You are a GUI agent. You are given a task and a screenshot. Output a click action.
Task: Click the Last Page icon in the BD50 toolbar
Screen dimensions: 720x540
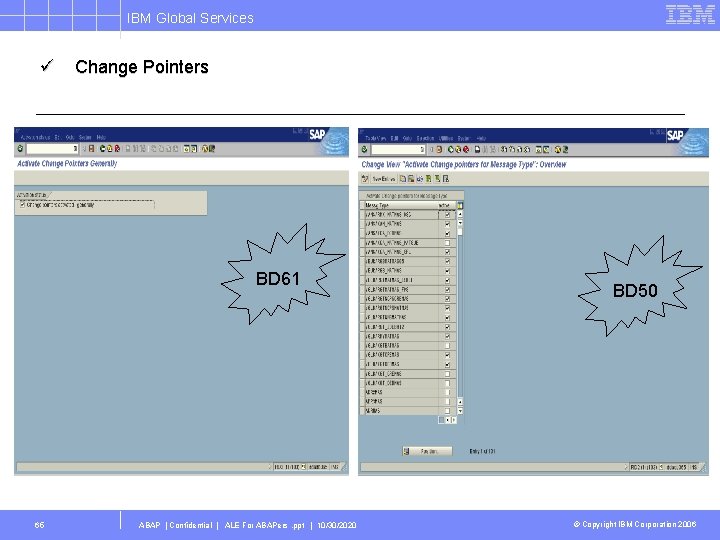pos(527,149)
